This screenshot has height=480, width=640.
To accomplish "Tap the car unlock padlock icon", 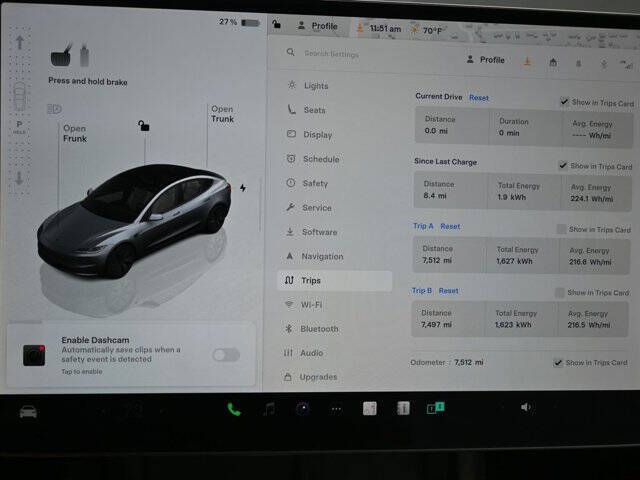I will coord(143,126).
